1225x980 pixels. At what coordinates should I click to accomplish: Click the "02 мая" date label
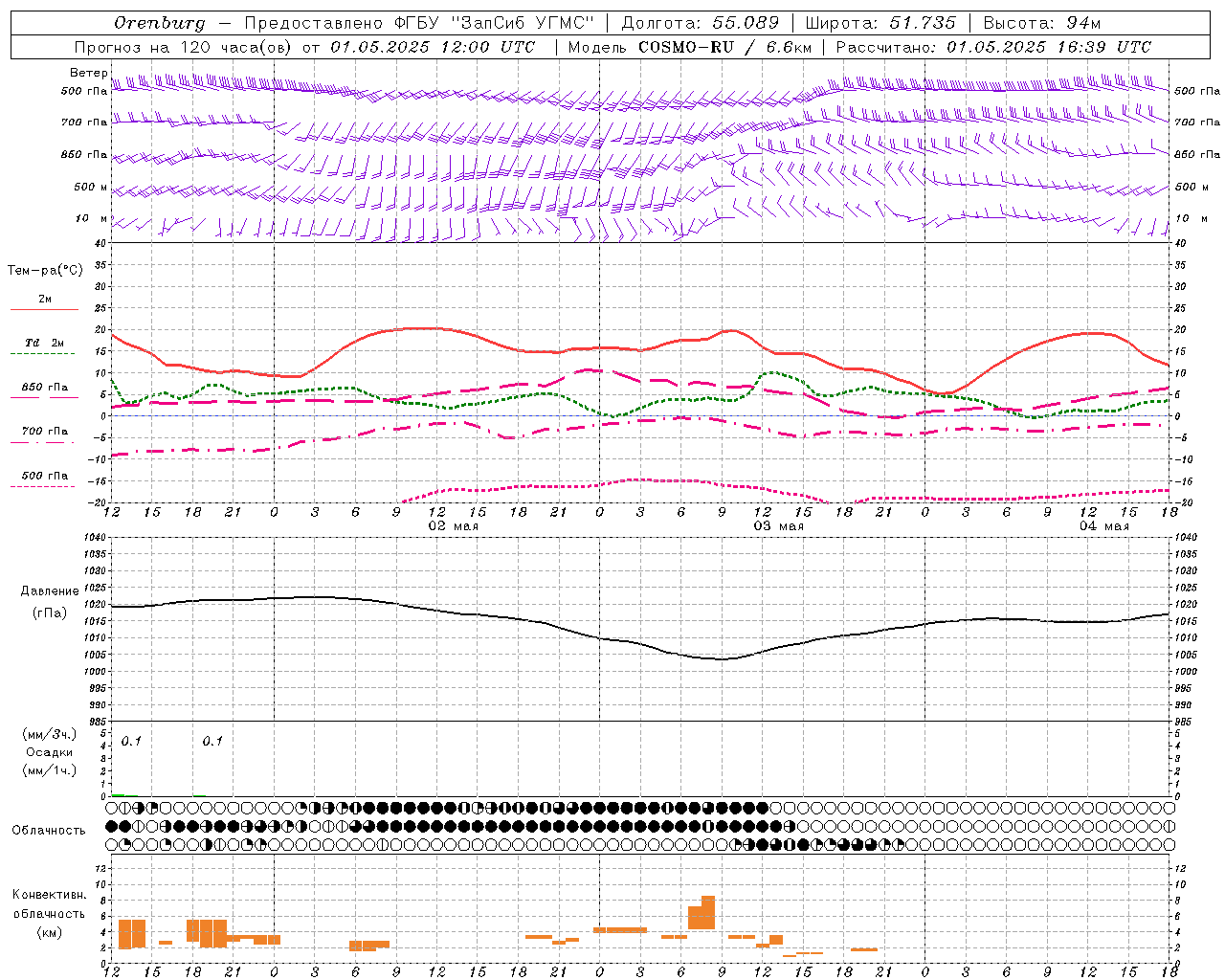pos(453,526)
